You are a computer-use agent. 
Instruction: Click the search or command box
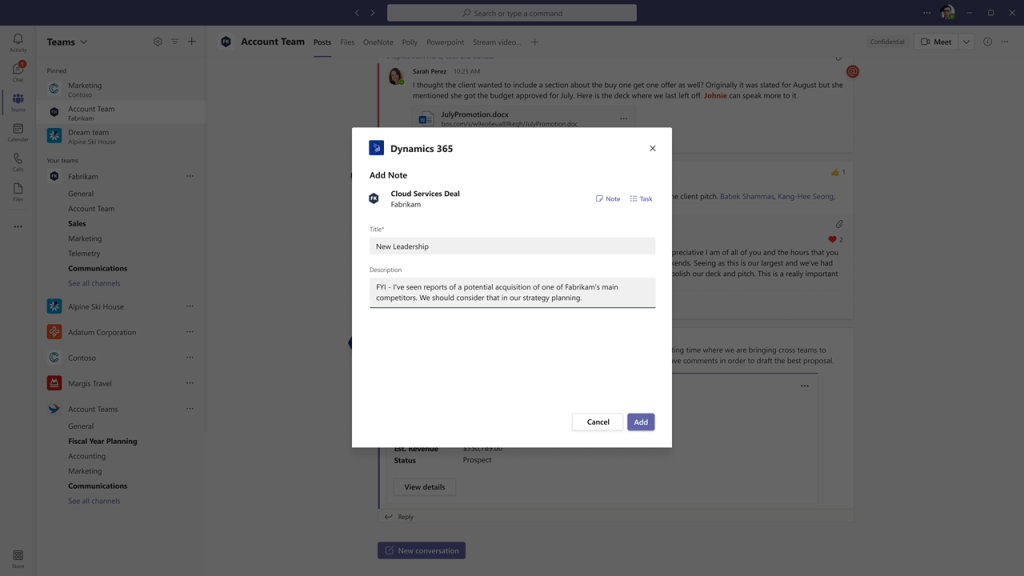[x=512, y=13]
